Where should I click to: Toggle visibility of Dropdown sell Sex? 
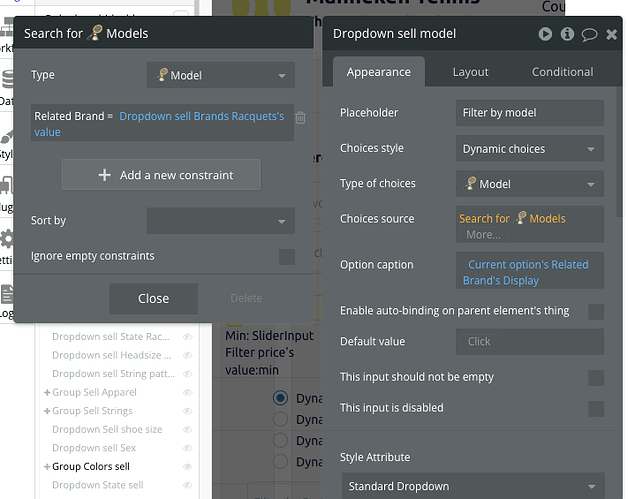point(187,448)
